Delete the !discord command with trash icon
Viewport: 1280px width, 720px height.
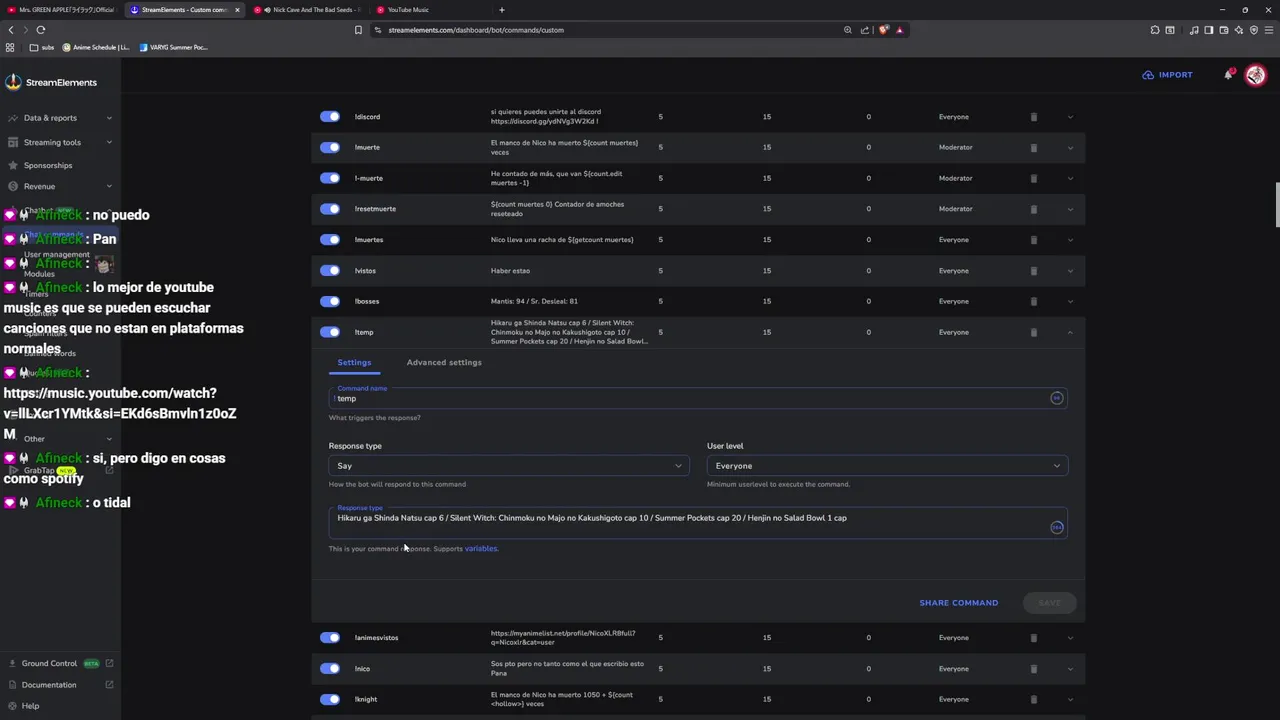1034,117
